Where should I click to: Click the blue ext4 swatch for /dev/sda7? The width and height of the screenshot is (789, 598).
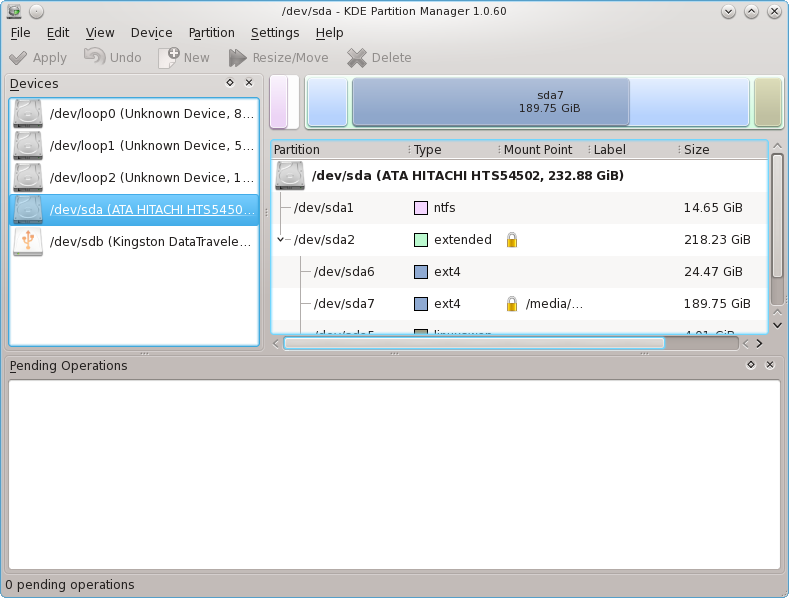coord(421,304)
